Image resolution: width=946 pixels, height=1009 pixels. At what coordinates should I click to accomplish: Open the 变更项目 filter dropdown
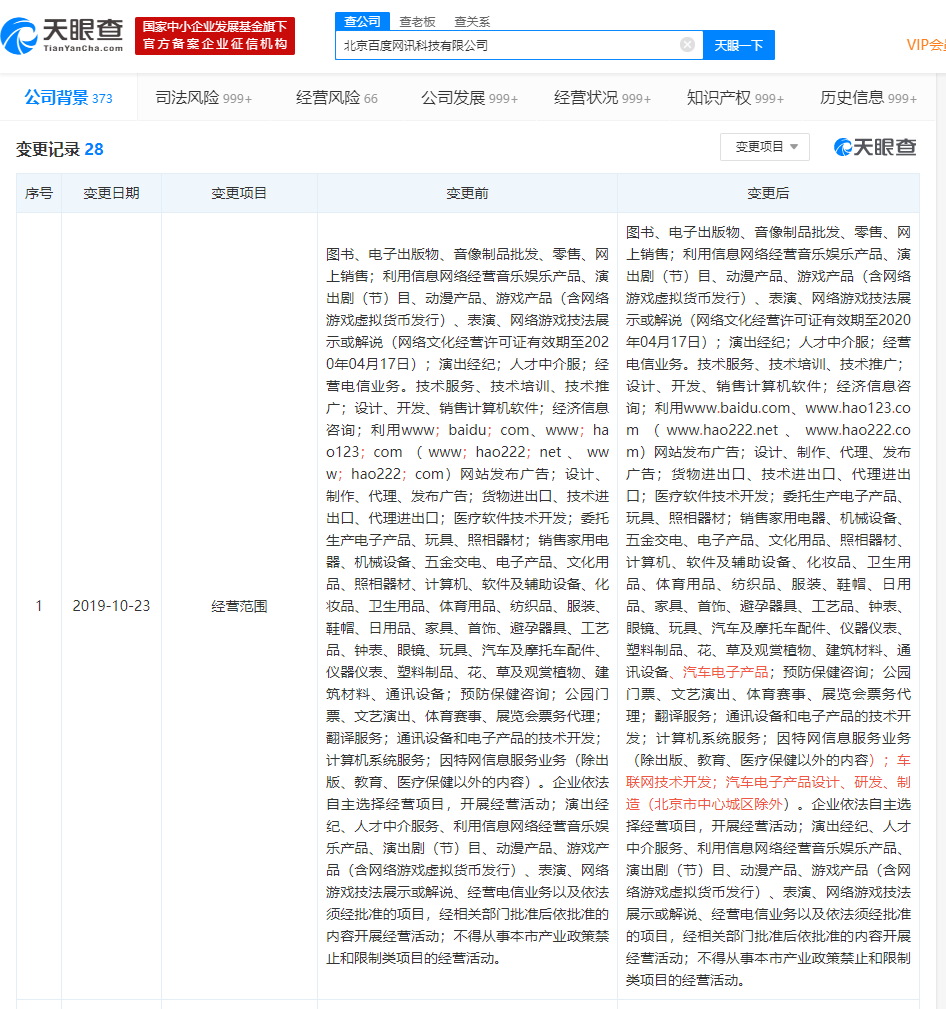[x=767, y=146]
